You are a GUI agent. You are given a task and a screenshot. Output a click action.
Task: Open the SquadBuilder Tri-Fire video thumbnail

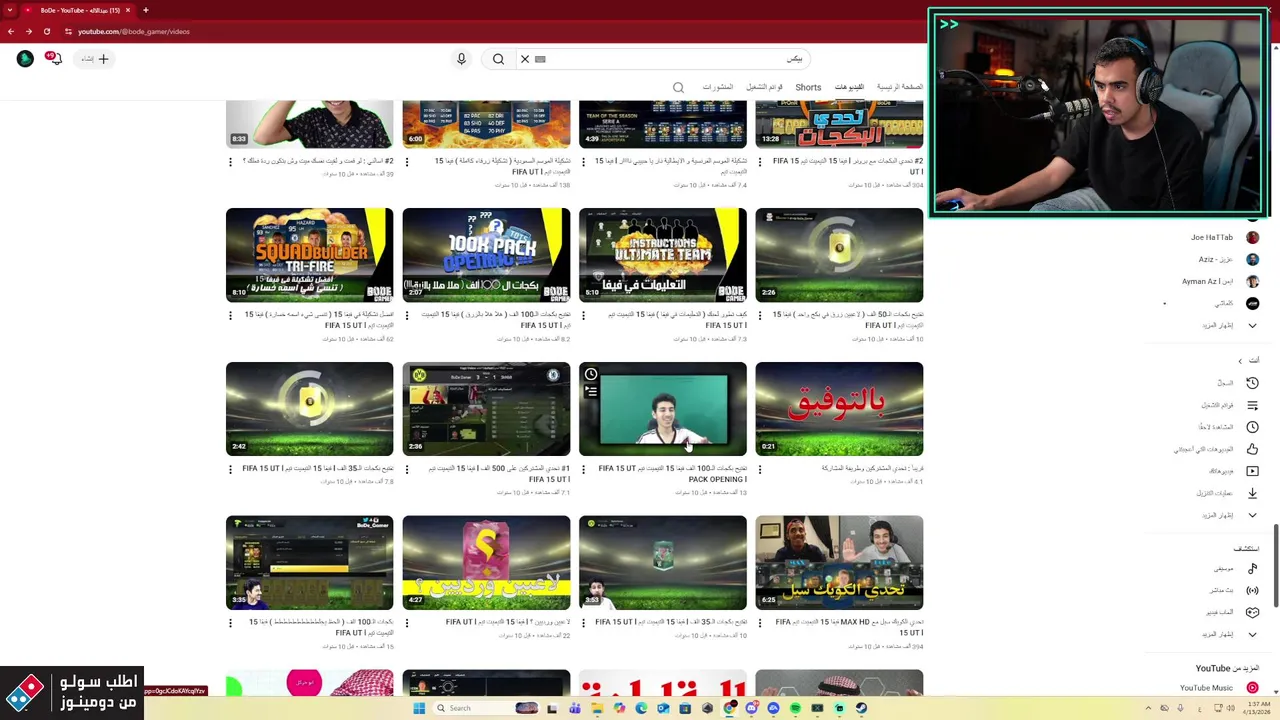pyautogui.click(x=310, y=255)
